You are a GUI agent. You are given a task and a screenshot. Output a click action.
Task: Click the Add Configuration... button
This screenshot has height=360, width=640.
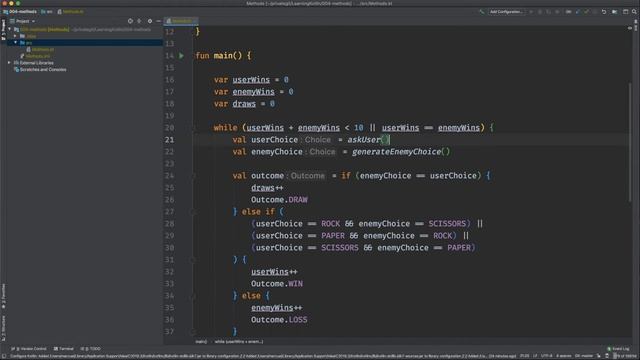click(x=506, y=12)
